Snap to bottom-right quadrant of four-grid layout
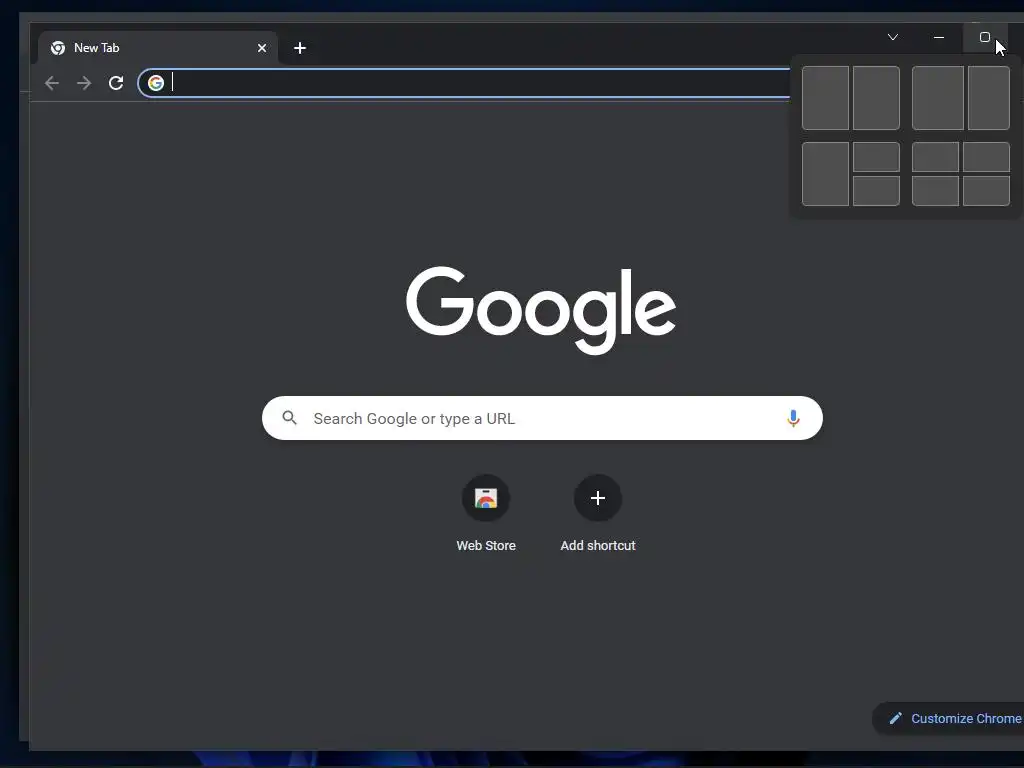 pyautogui.click(x=986, y=191)
